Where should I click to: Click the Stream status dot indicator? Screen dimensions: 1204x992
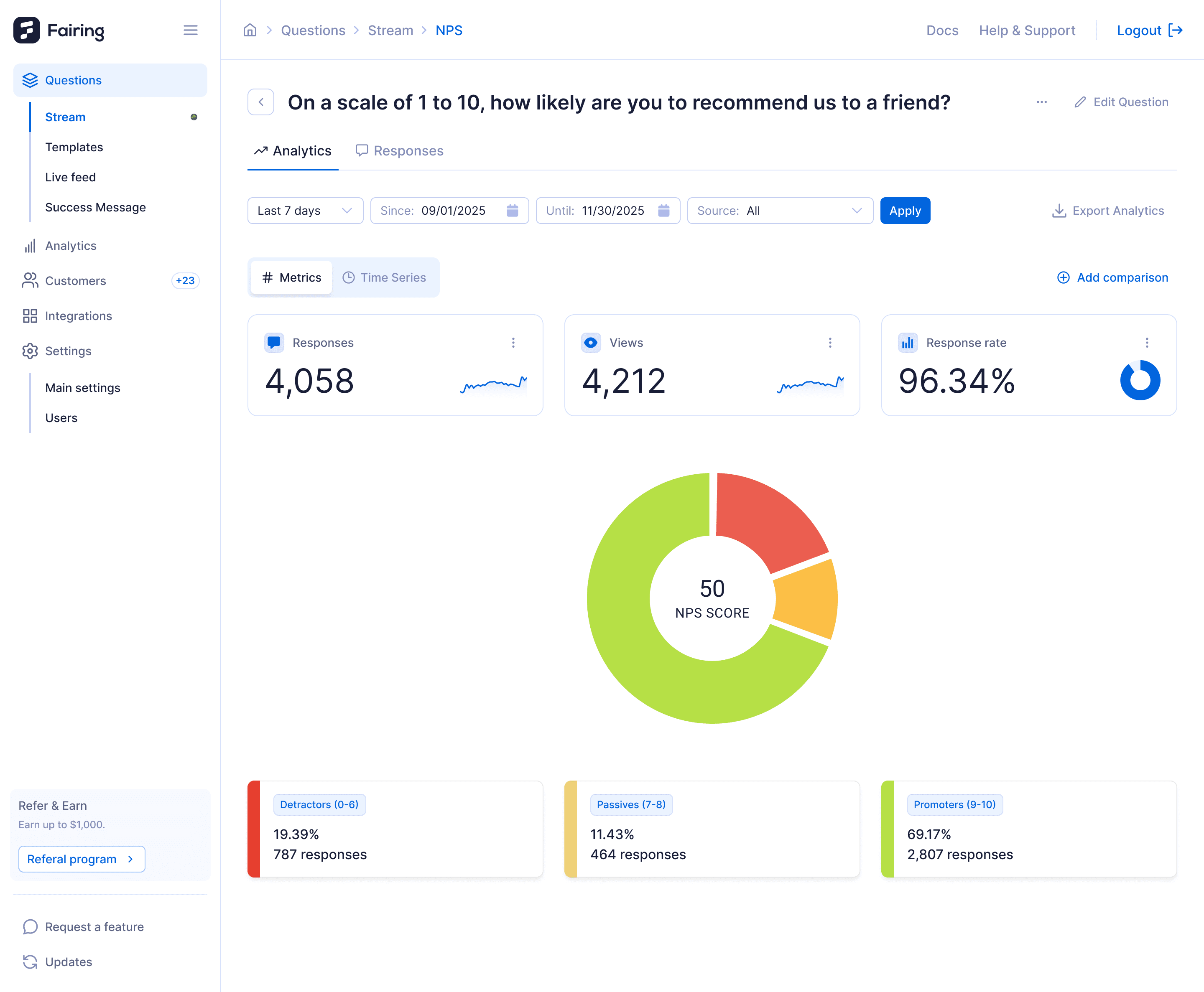[194, 117]
